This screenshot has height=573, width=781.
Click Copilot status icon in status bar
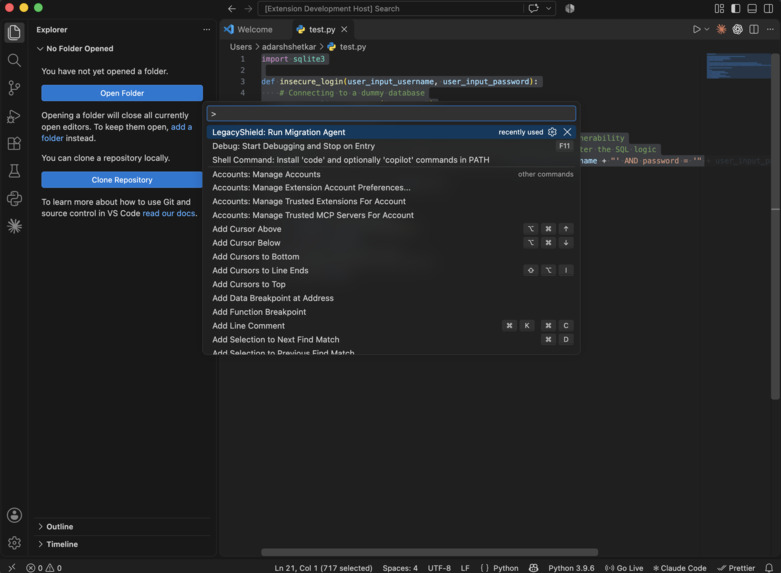pyautogui.click(x=533, y=568)
